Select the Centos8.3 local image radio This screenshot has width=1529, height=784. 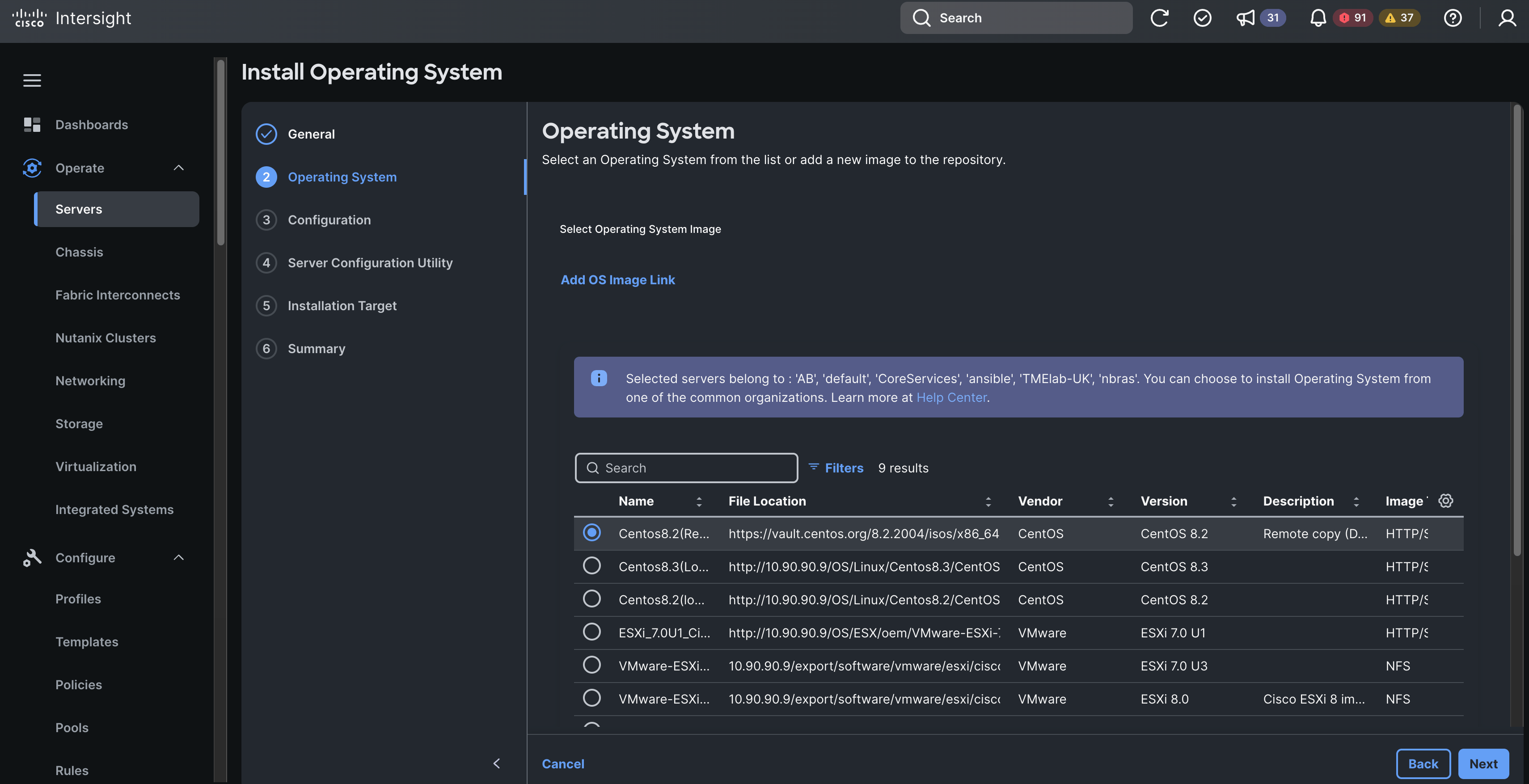coord(591,566)
